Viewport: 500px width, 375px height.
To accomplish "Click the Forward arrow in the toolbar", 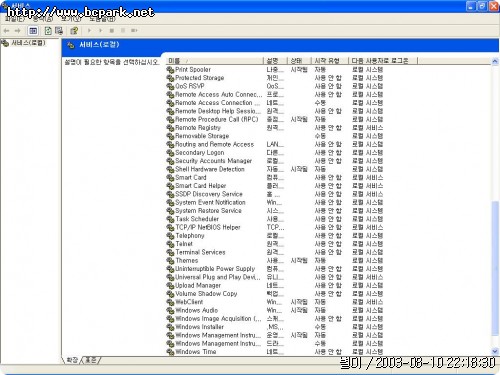I will (x=18, y=31).
